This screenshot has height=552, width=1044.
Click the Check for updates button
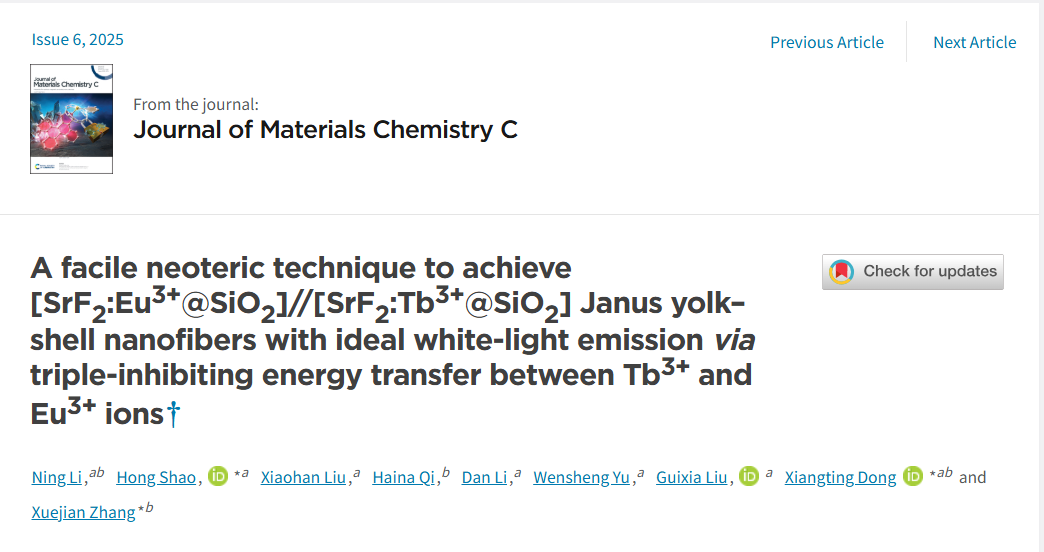click(912, 272)
